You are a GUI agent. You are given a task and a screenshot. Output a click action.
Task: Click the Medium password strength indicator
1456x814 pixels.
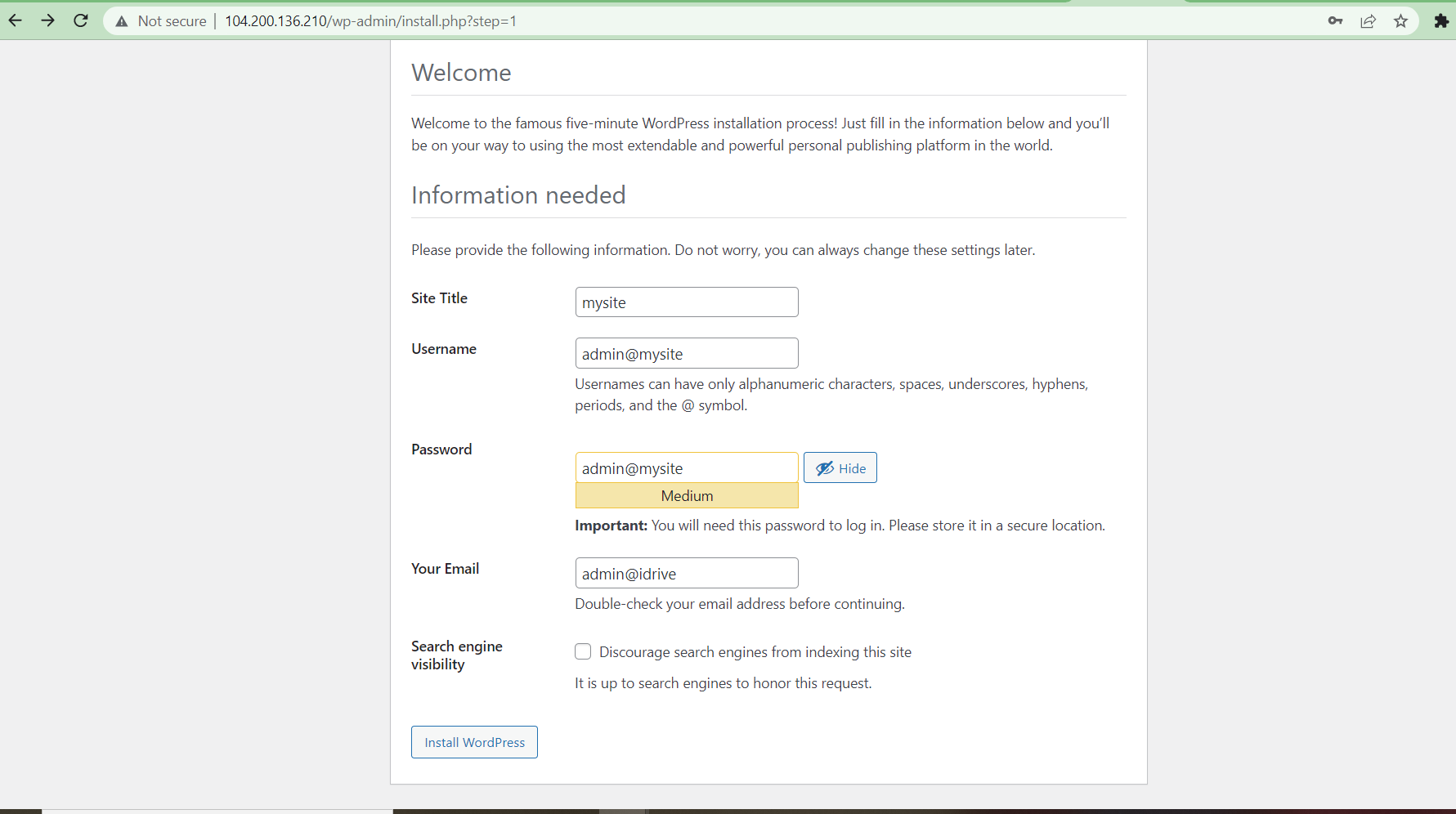tap(687, 495)
